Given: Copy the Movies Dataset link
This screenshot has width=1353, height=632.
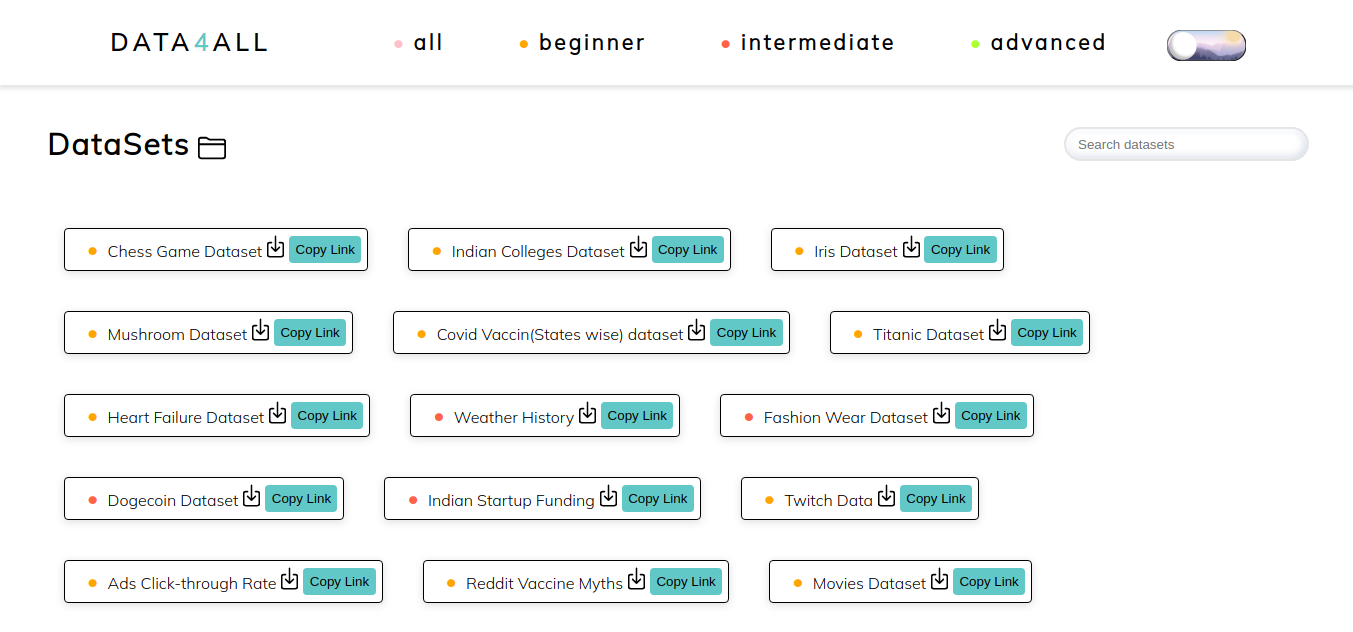Looking at the screenshot, I should (988, 582).
